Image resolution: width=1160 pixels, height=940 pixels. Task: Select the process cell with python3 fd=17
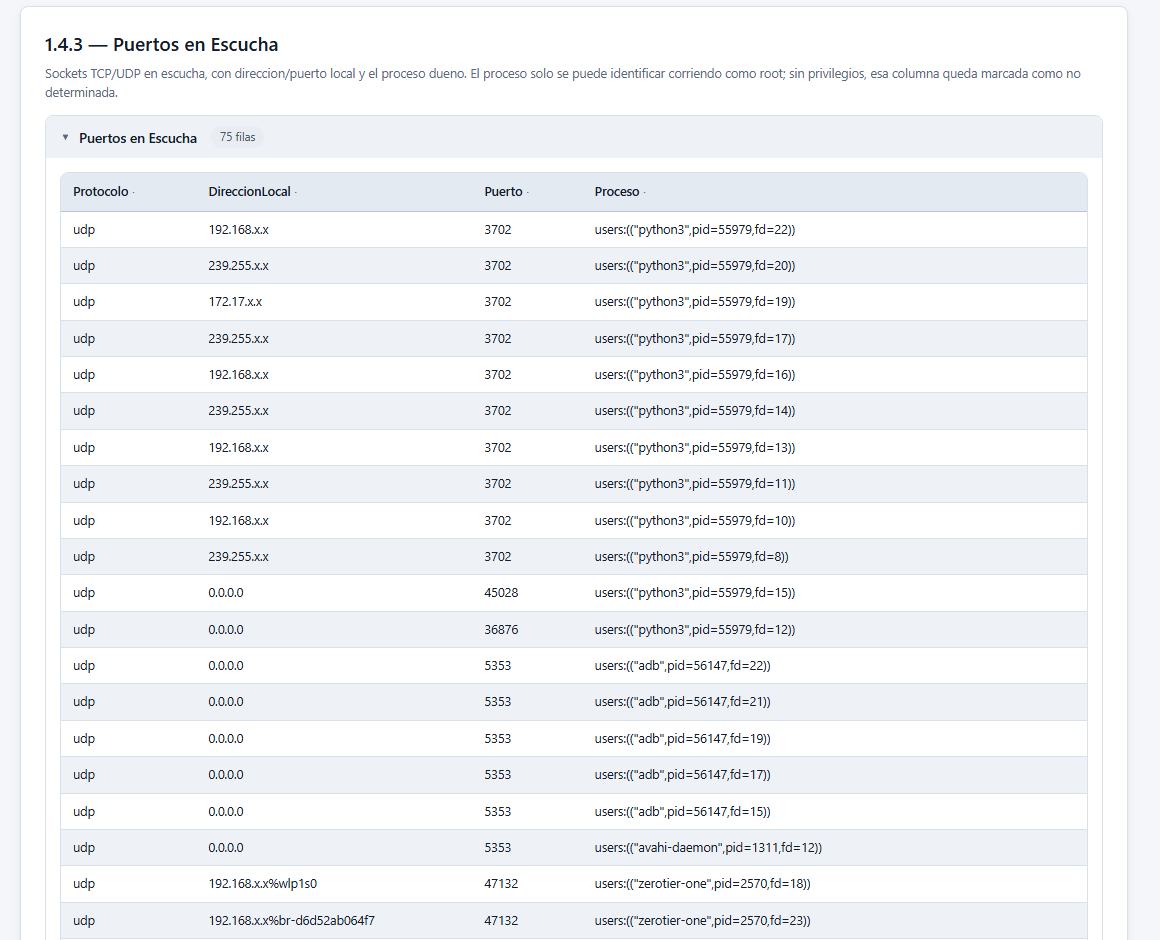[x=695, y=339]
